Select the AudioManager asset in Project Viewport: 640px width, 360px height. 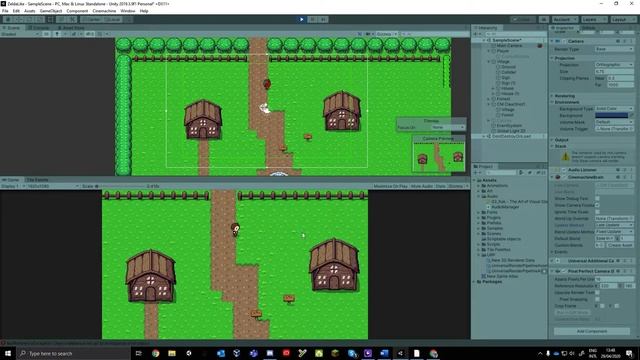pos(505,207)
